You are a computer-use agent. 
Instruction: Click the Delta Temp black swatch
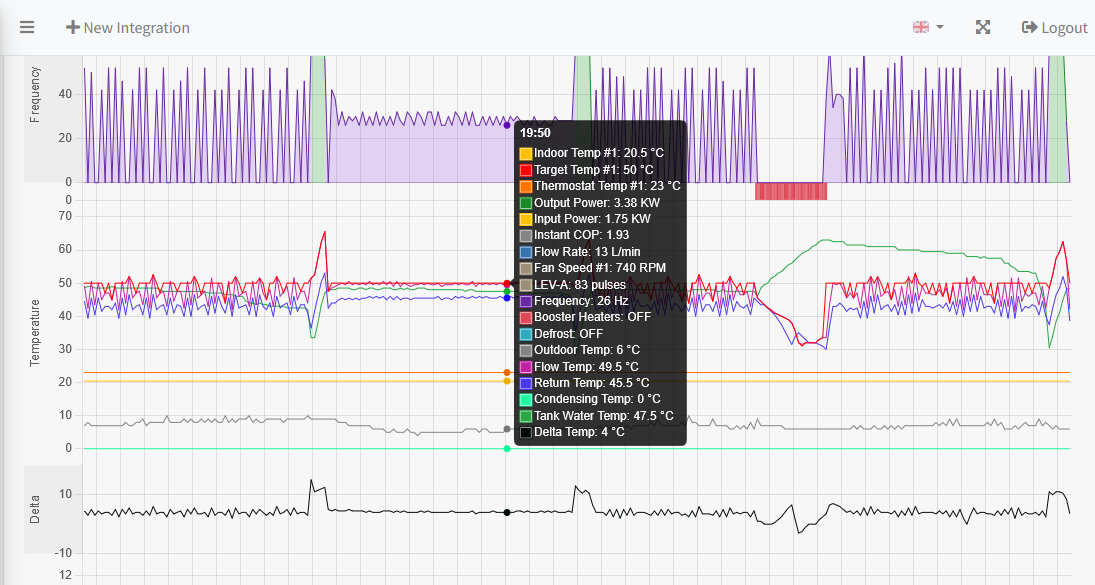click(526, 432)
